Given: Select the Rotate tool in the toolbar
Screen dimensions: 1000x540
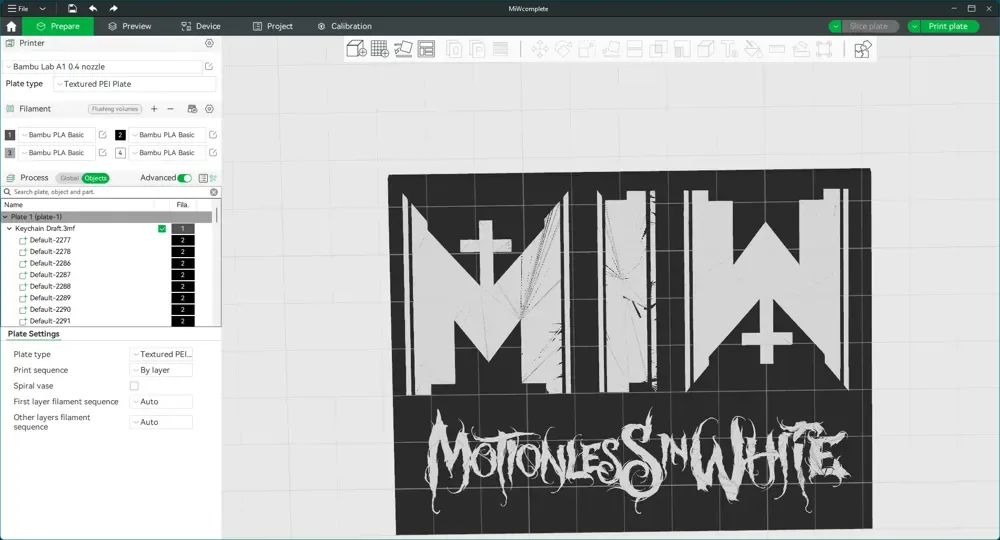Looking at the screenshot, I should [563, 49].
